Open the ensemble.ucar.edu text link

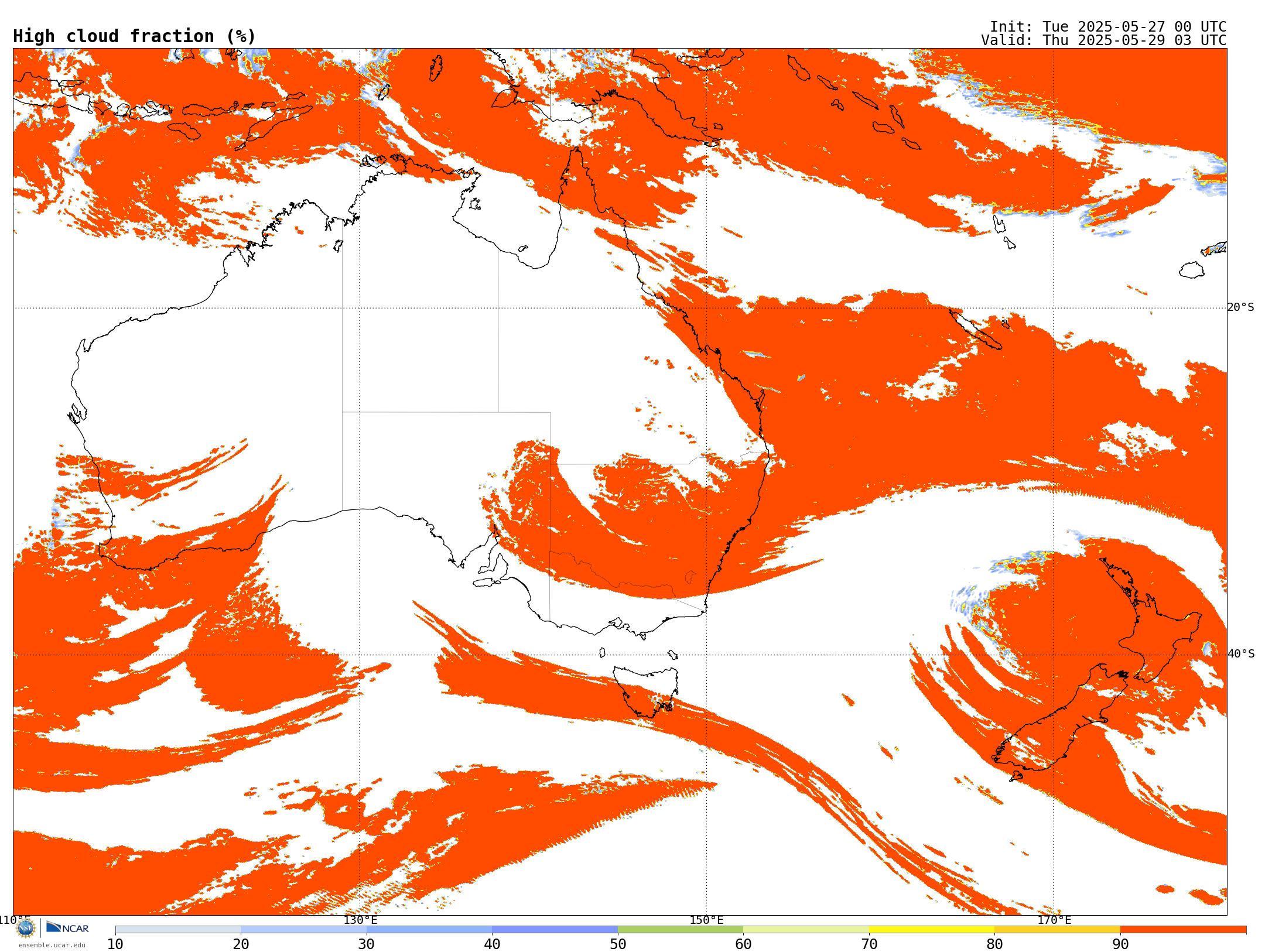pos(52,945)
